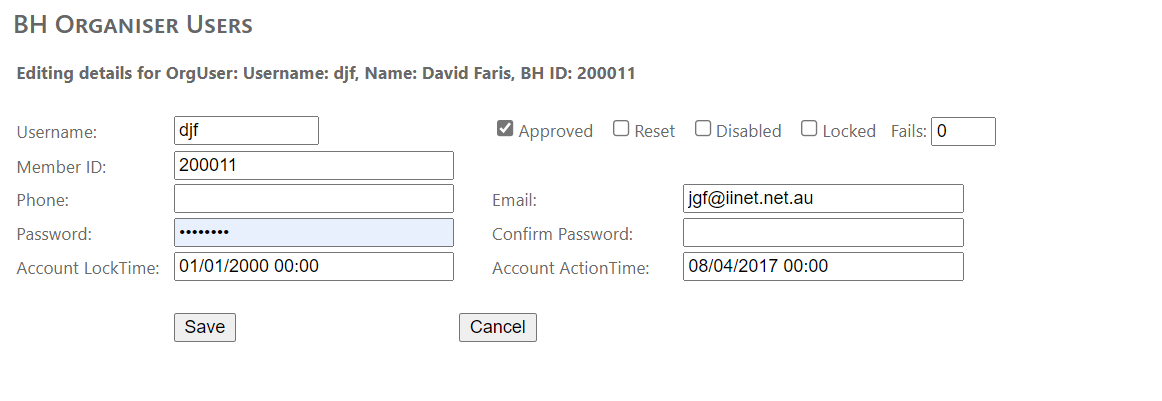Image resolution: width=1162 pixels, height=401 pixels.
Task: Tick the Approved checkbox
Action: (x=505, y=129)
